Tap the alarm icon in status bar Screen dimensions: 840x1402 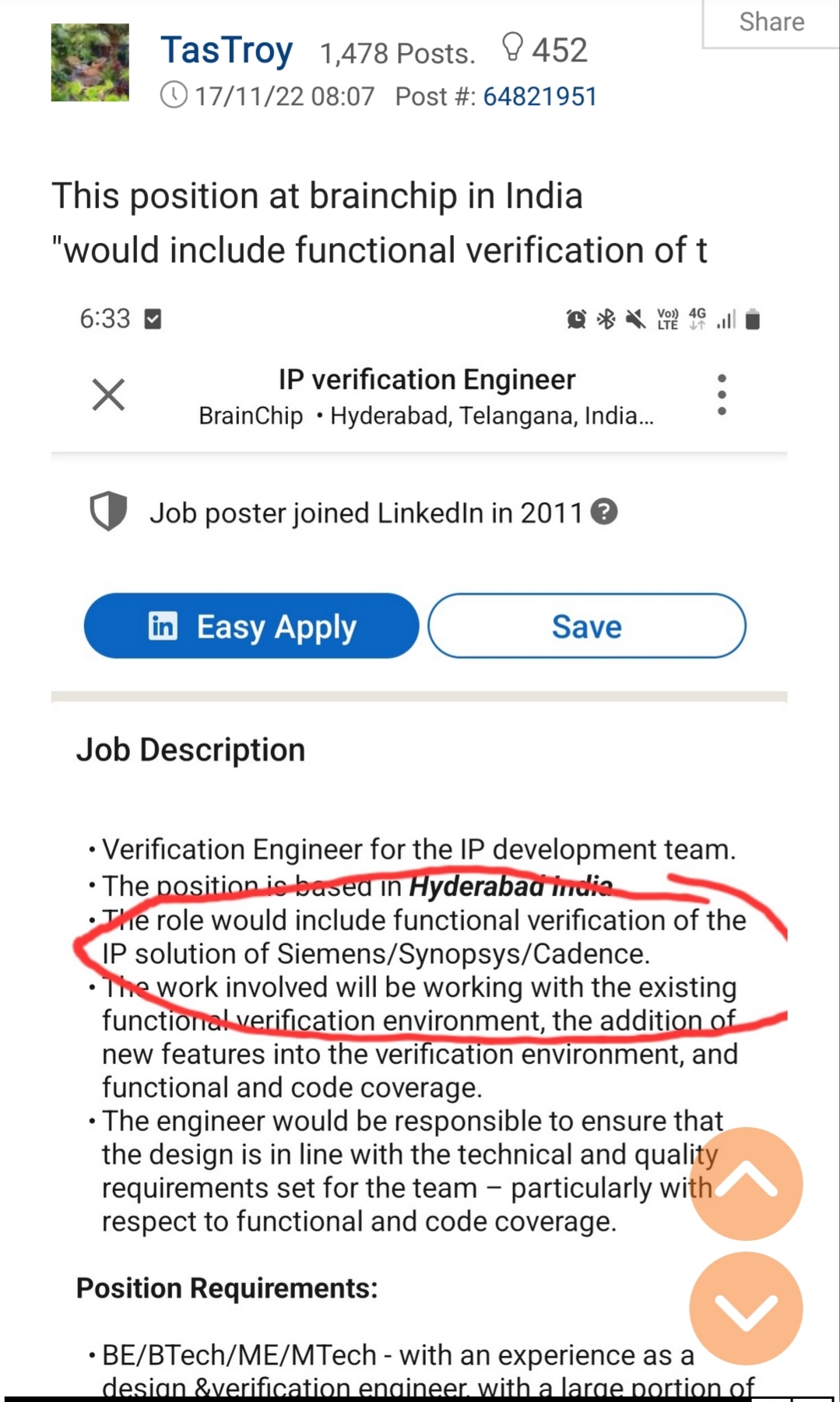coord(576,319)
